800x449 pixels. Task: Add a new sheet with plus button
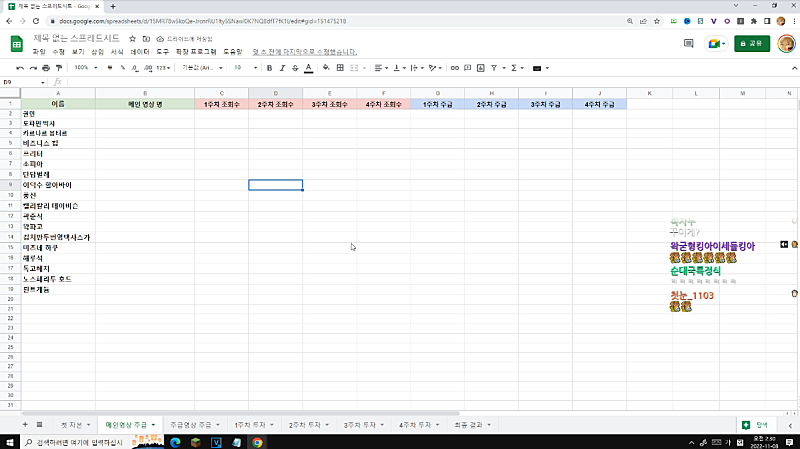pyautogui.click(x=25, y=425)
